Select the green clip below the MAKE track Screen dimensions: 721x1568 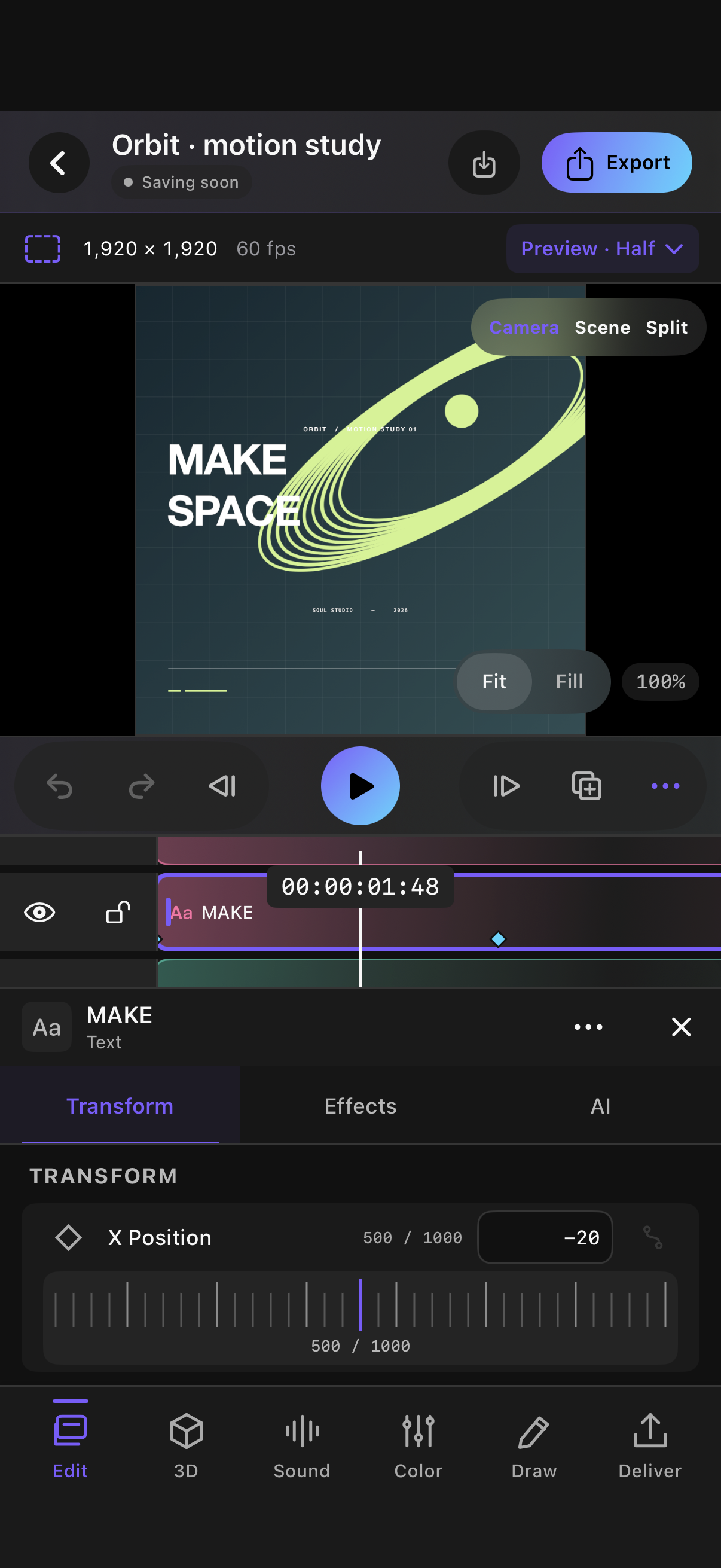(x=439, y=973)
